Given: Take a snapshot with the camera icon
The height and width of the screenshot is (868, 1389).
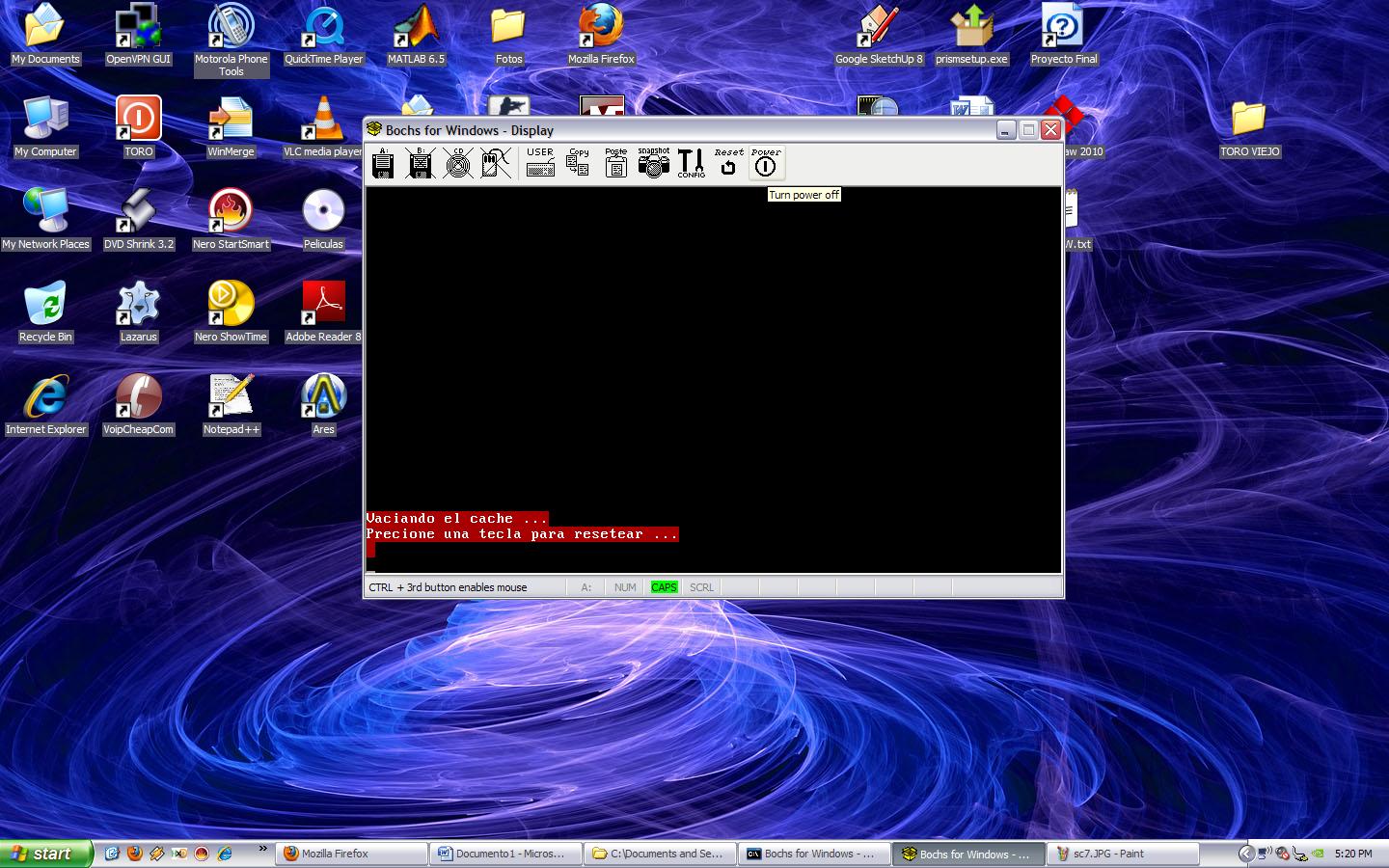Looking at the screenshot, I should coord(653,163).
